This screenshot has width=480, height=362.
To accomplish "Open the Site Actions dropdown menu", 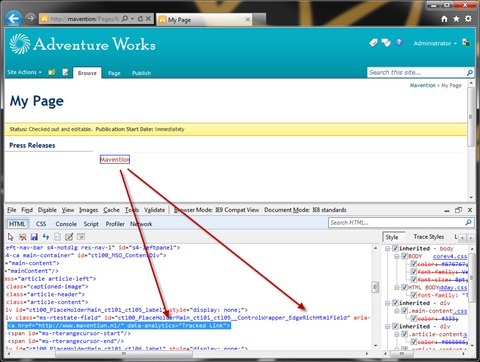I will [x=24, y=72].
